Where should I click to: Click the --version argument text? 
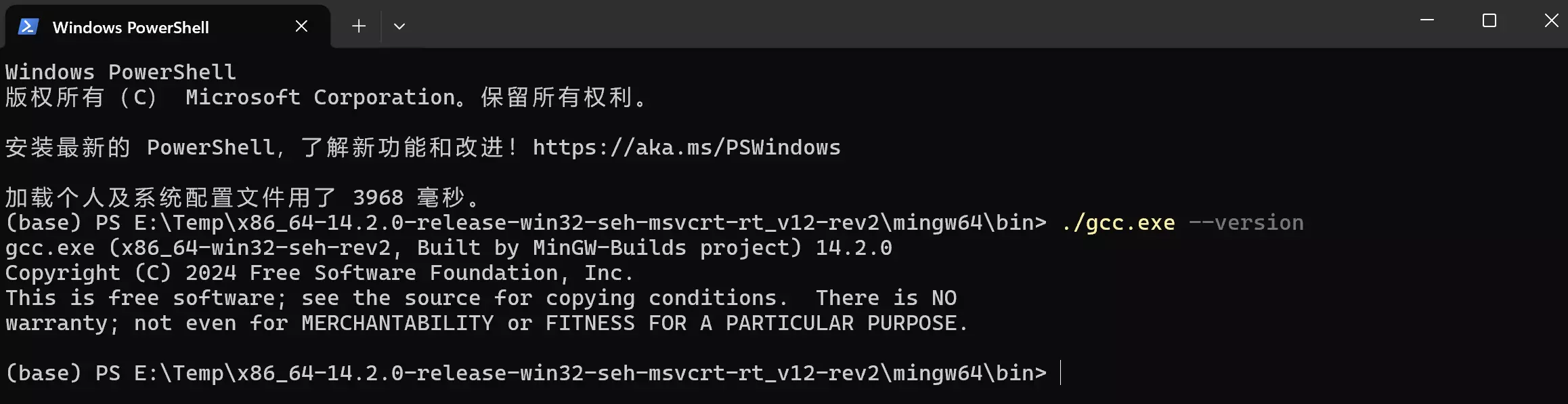[1246, 222]
